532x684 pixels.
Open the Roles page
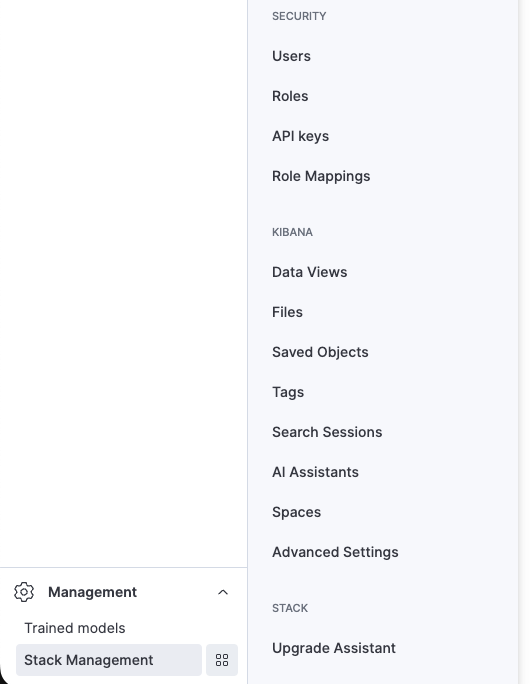pos(290,96)
